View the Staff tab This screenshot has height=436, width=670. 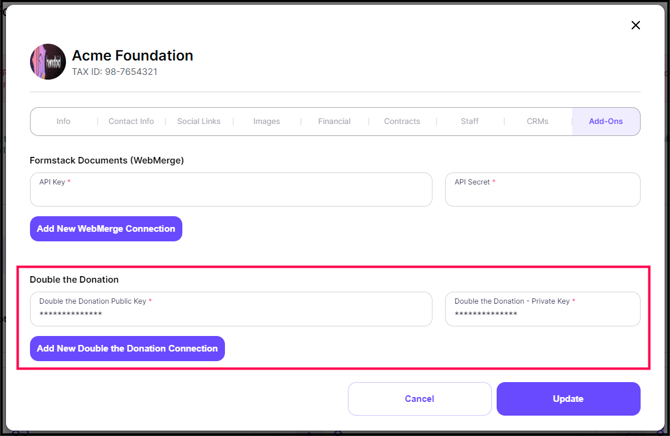(x=469, y=122)
